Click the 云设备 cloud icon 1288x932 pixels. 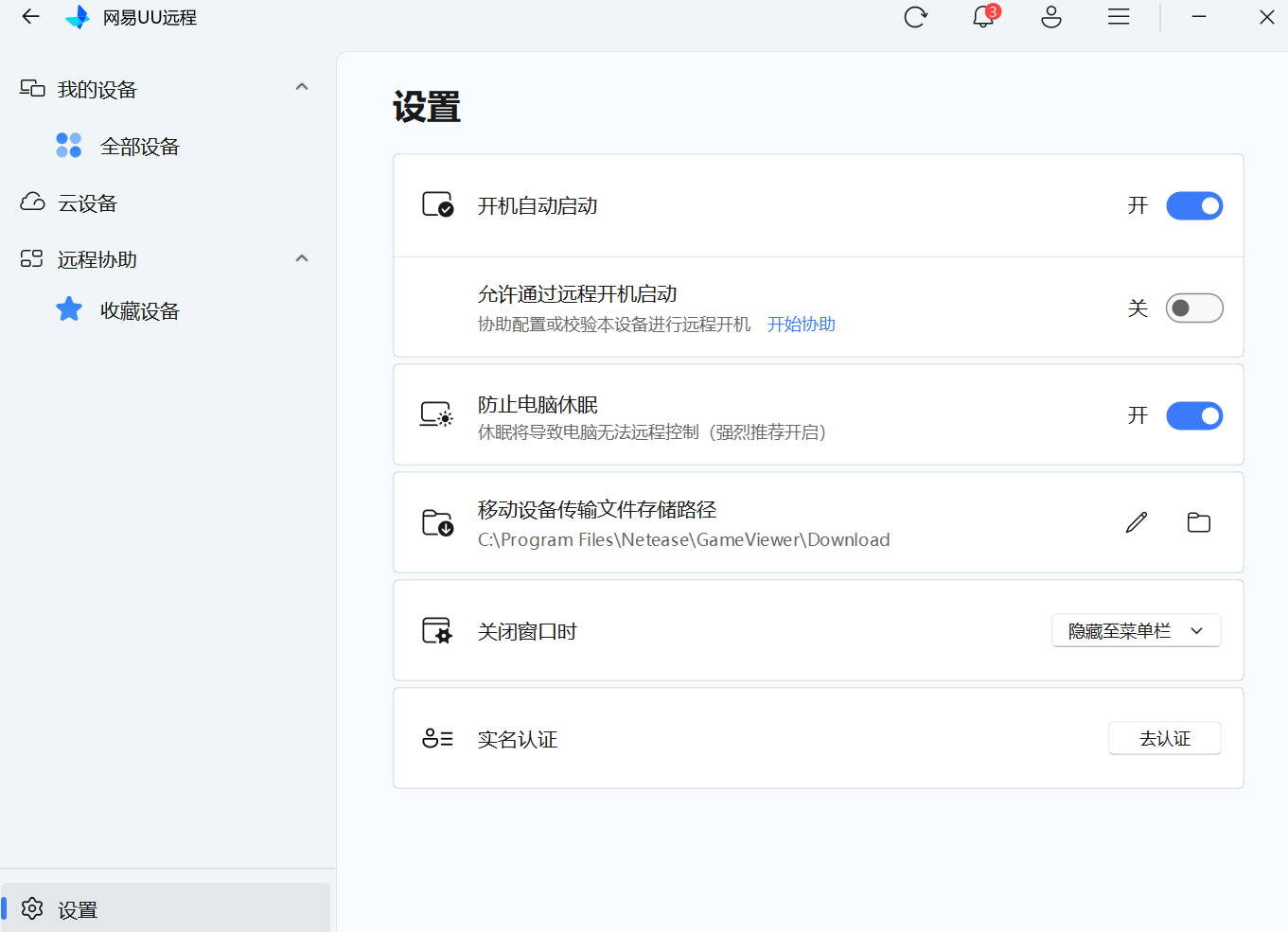[33, 202]
